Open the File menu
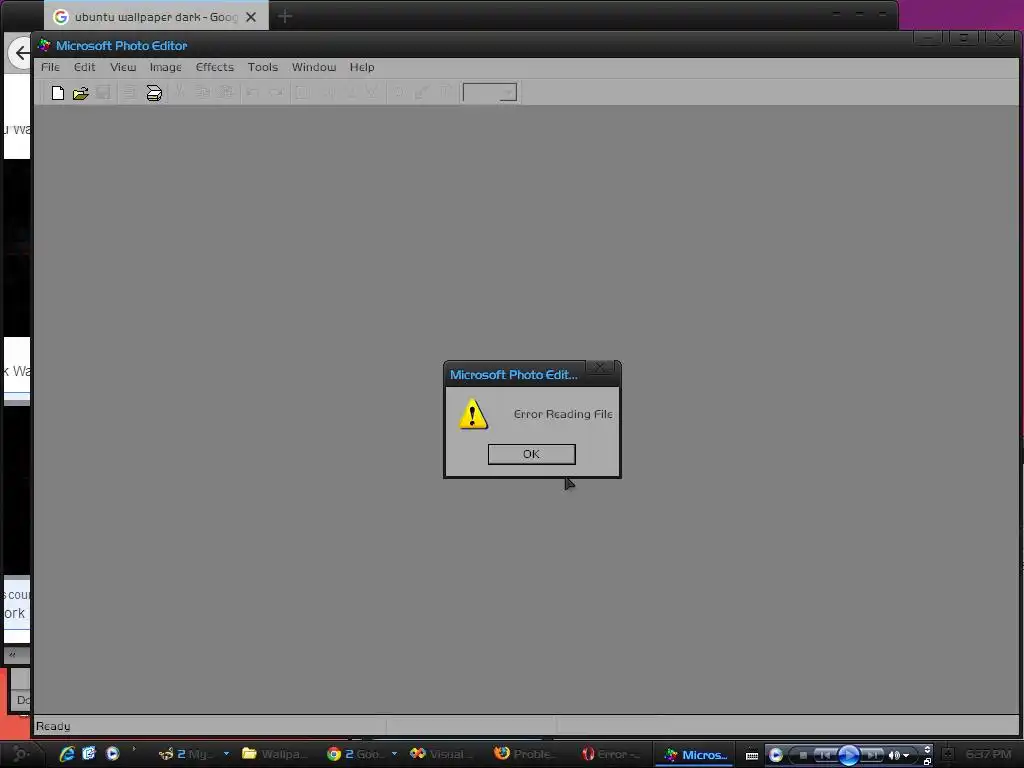1024x768 pixels. click(50, 67)
